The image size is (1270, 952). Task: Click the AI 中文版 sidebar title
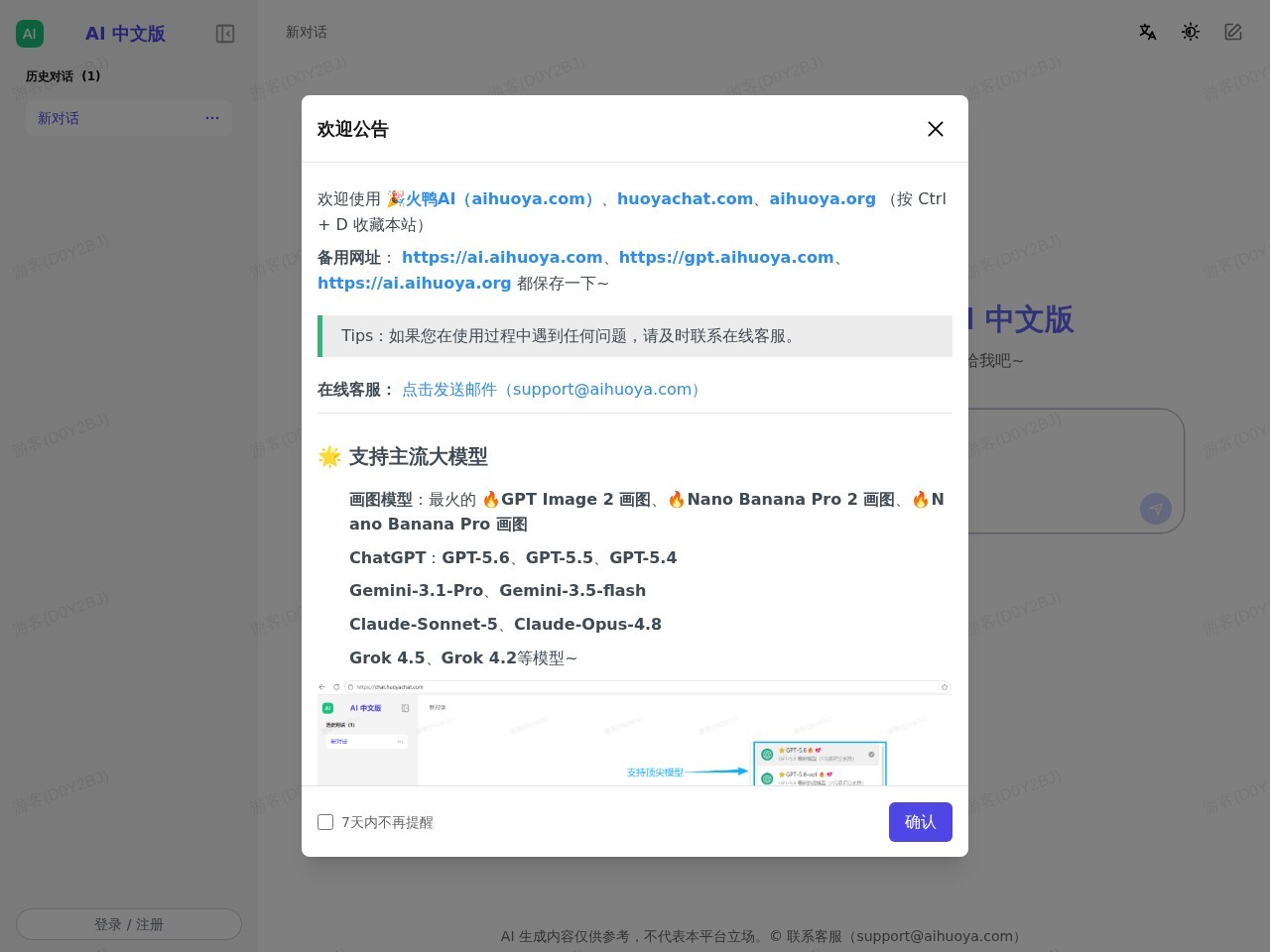point(125,34)
